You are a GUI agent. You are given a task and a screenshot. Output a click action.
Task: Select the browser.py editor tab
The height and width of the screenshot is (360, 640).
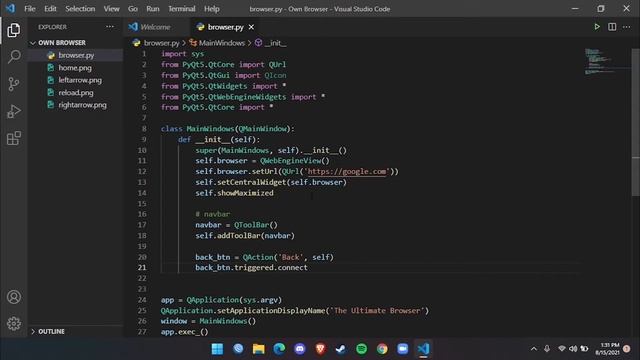click(224, 27)
